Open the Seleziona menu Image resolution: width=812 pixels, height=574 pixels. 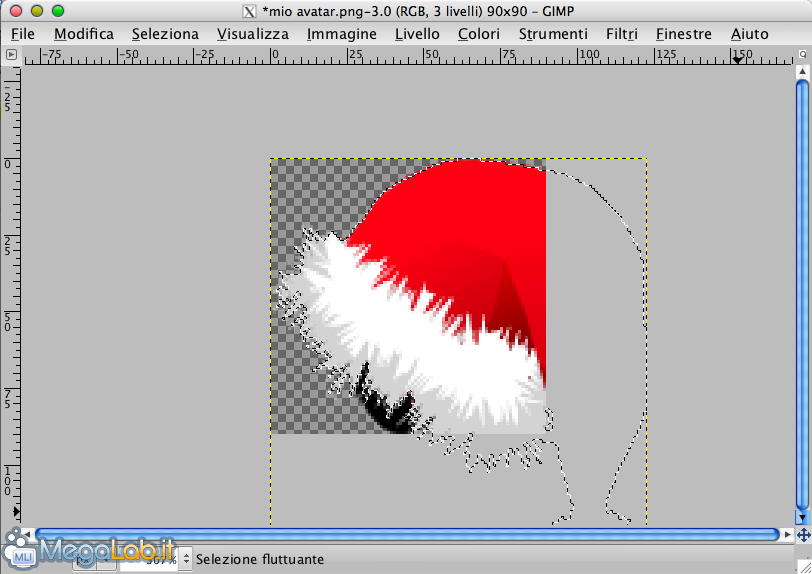pos(165,34)
